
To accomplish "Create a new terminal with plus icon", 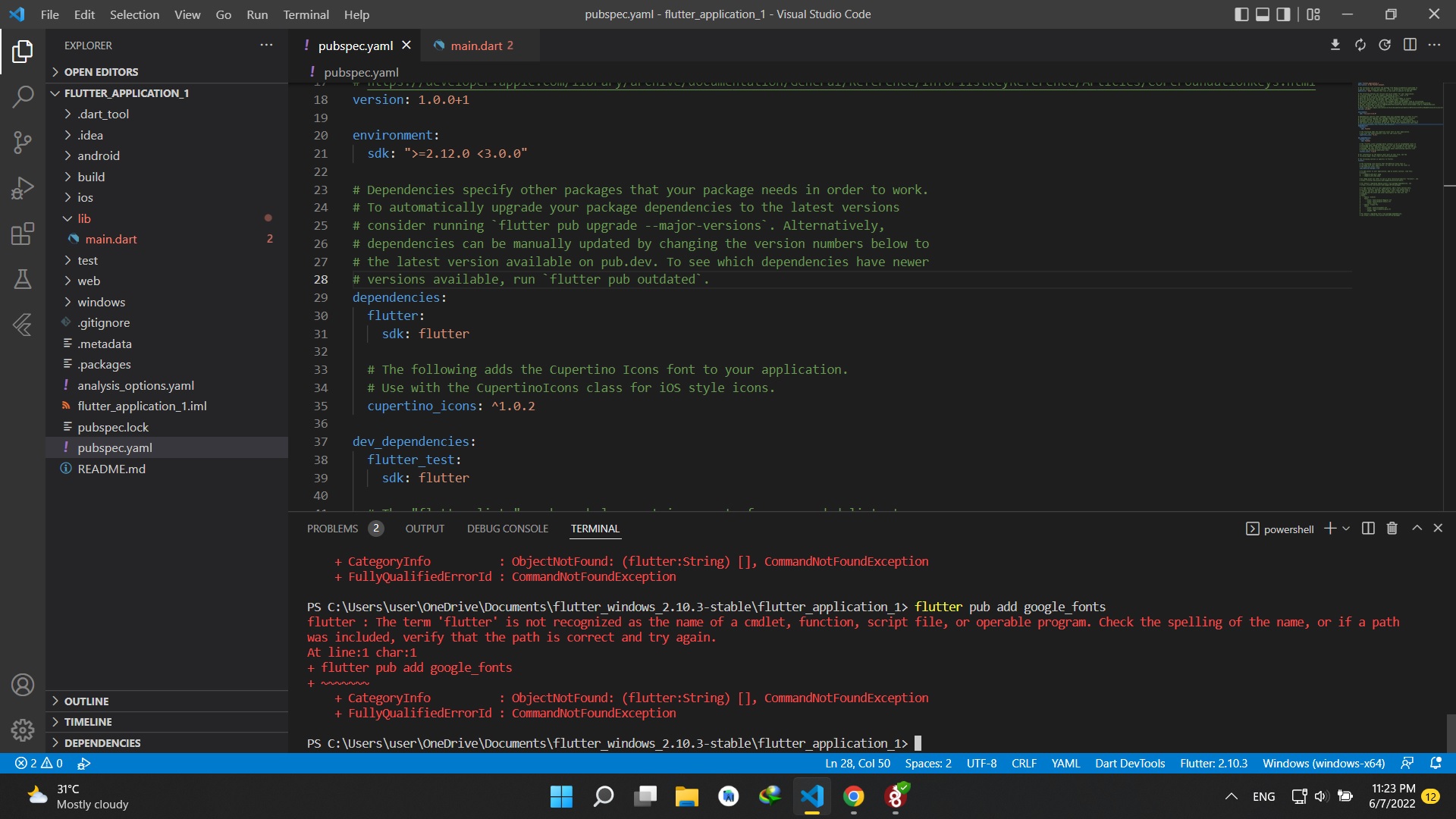I will [x=1329, y=529].
